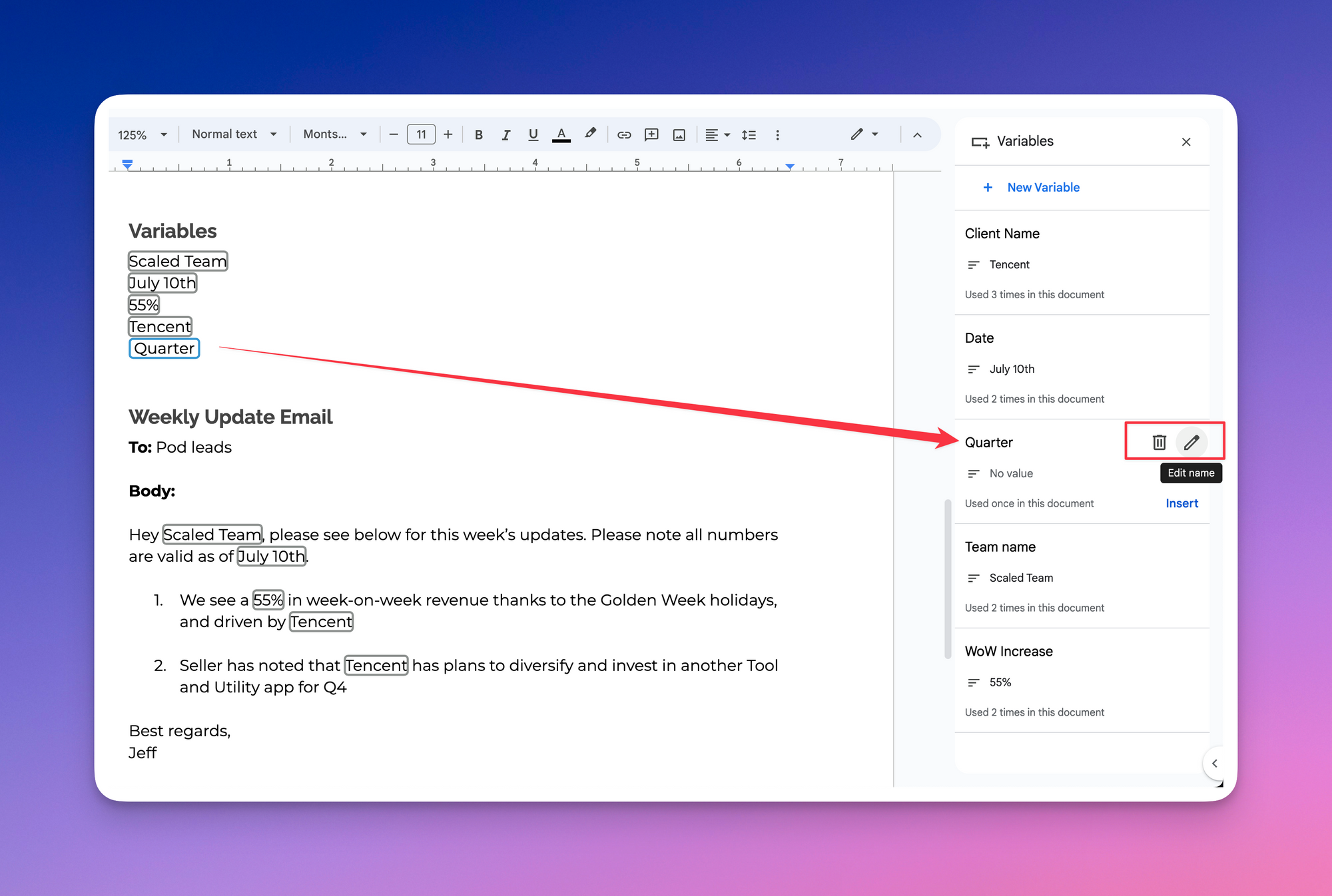Click the left indent marker on the ruler
This screenshot has height=896, width=1332.
click(127, 163)
